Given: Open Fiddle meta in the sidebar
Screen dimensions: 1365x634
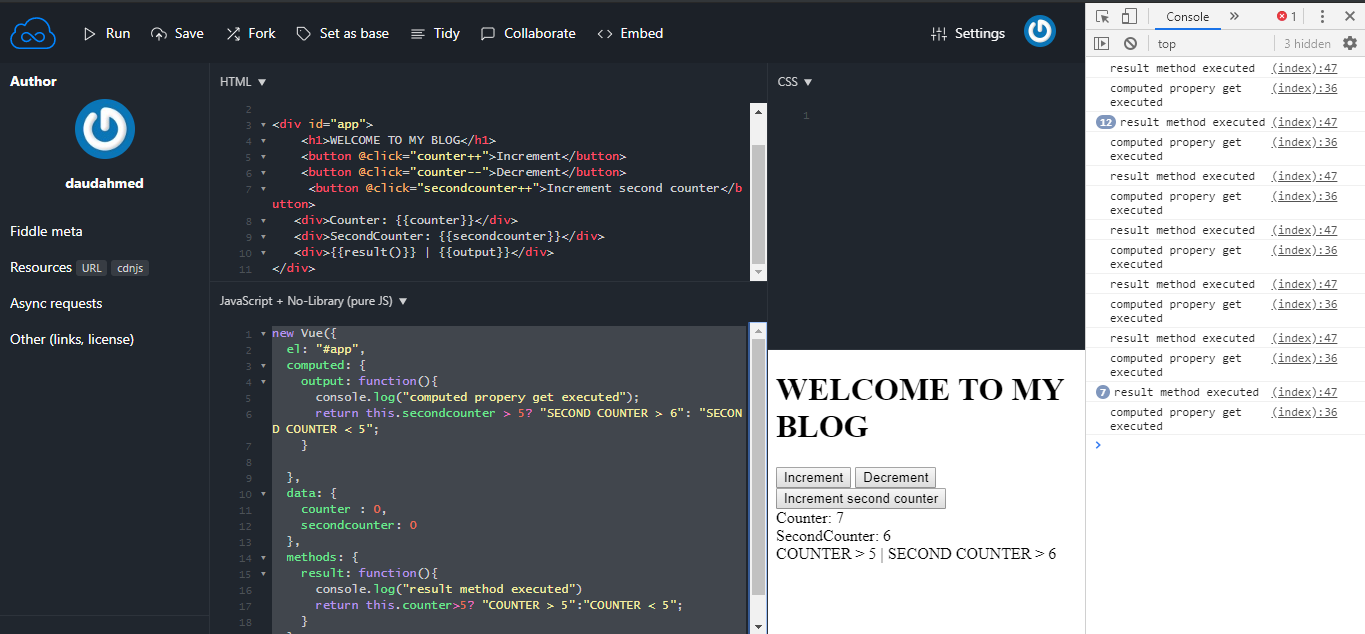Looking at the screenshot, I should (46, 231).
